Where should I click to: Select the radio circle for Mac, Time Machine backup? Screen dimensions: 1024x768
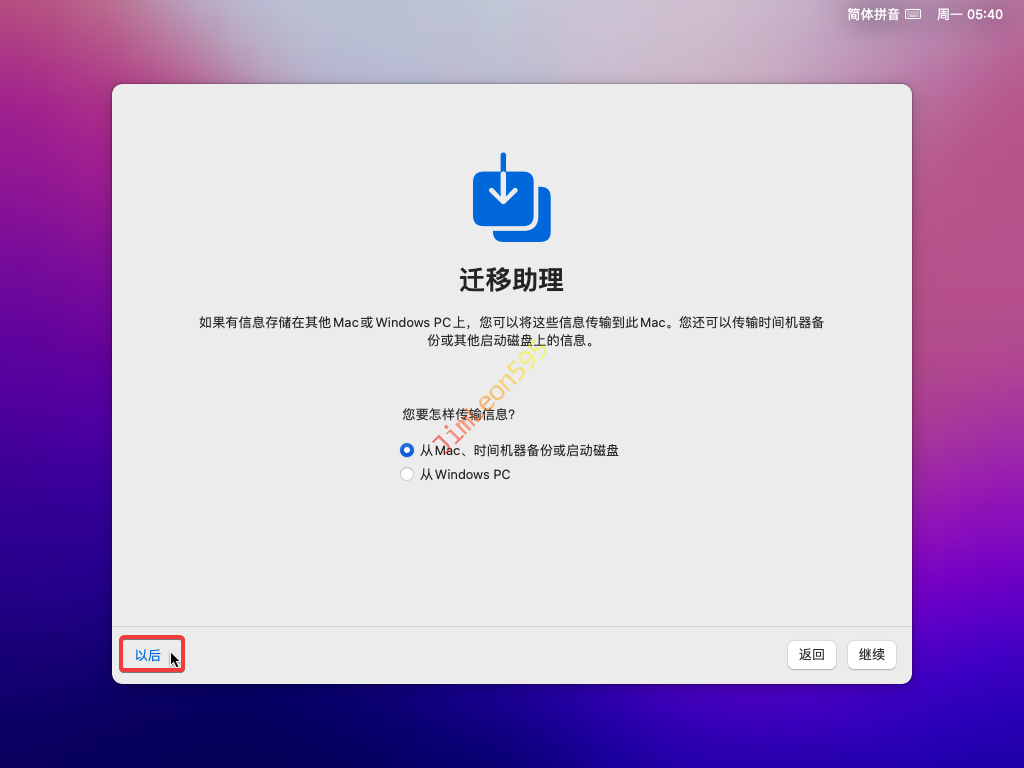click(x=407, y=451)
